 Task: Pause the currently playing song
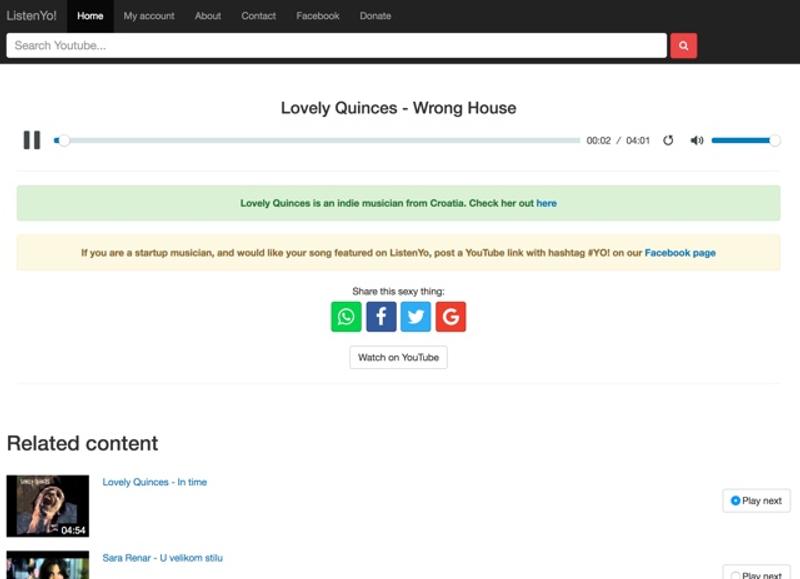pyautogui.click(x=32, y=140)
